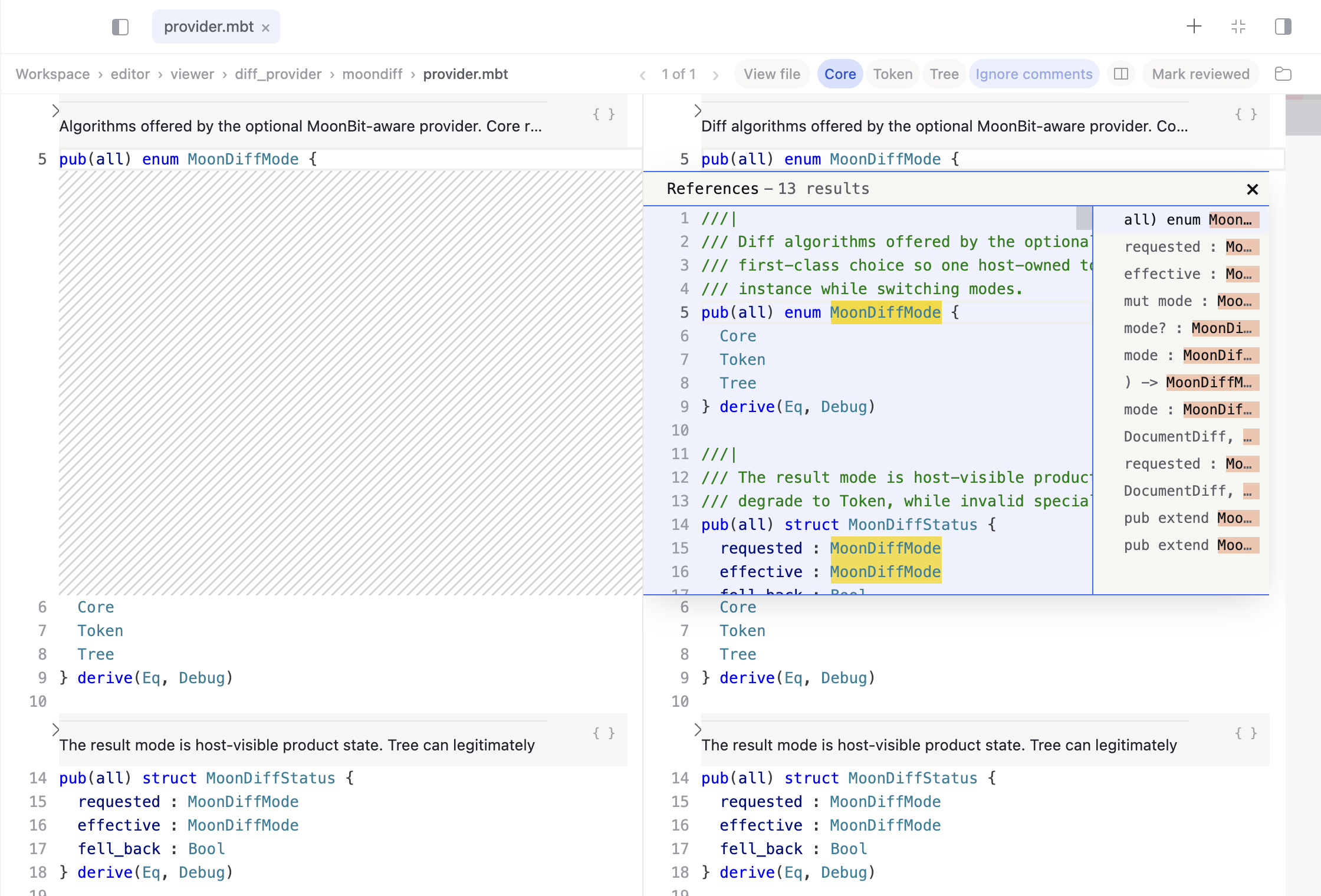Select 'effective : Mo…' reference result
The image size is (1321, 896).
click(x=1181, y=274)
